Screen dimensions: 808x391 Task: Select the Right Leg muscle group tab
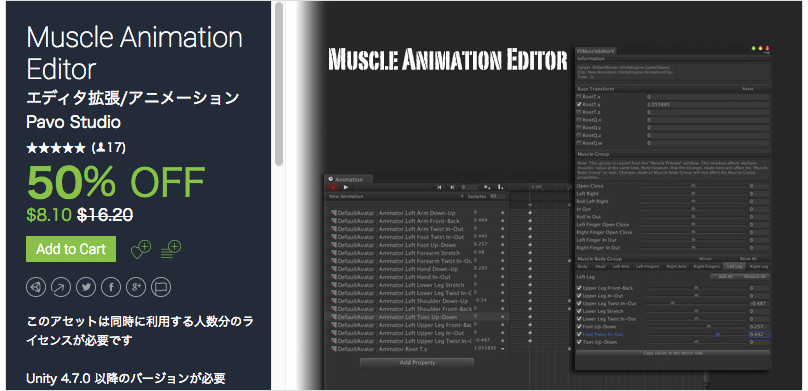[x=759, y=266]
